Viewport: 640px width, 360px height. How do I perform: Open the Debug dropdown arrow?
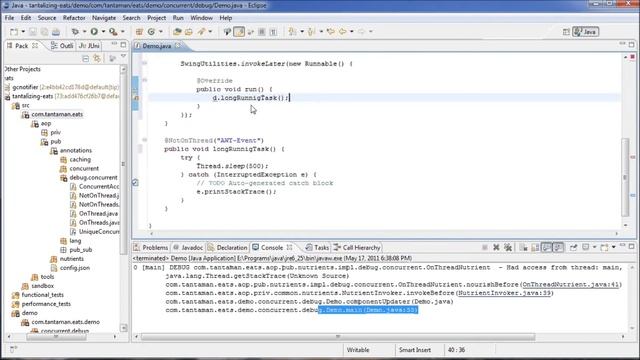pyautogui.click(x=84, y=31)
